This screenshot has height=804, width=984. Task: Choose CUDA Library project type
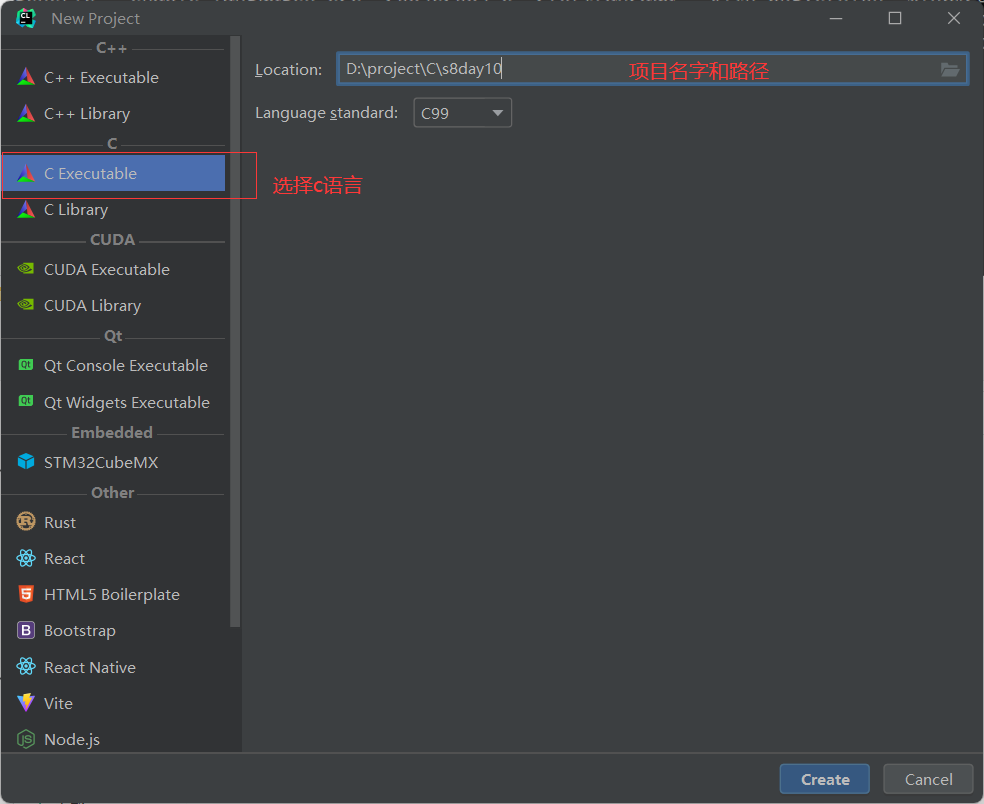113,305
